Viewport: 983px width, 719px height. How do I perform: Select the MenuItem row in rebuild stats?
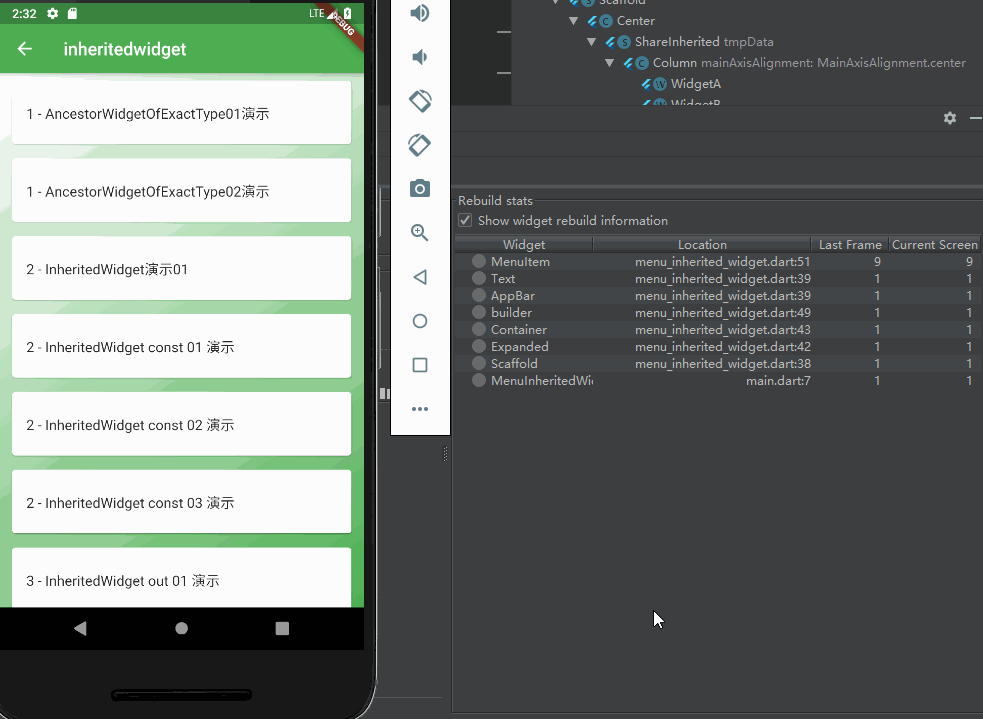tap(717, 261)
